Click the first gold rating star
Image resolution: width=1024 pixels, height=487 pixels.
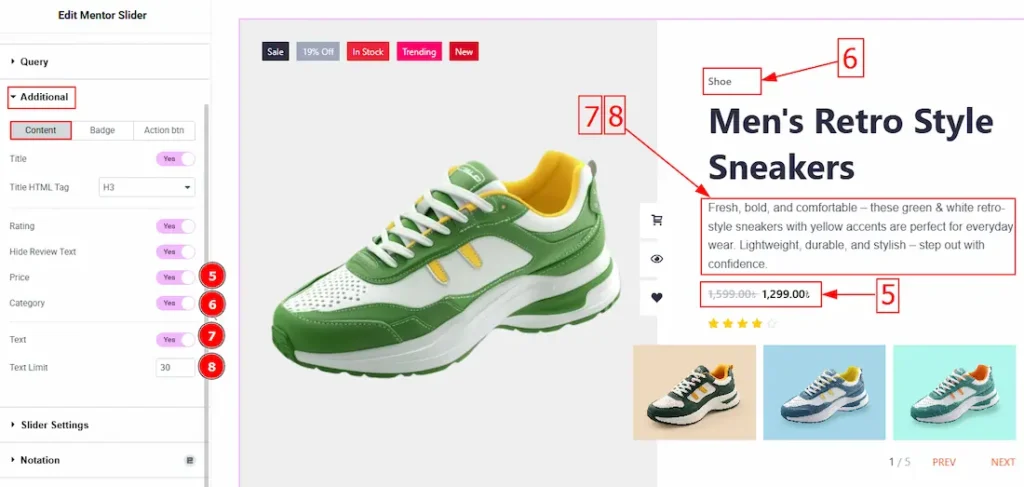[x=713, y=323]
